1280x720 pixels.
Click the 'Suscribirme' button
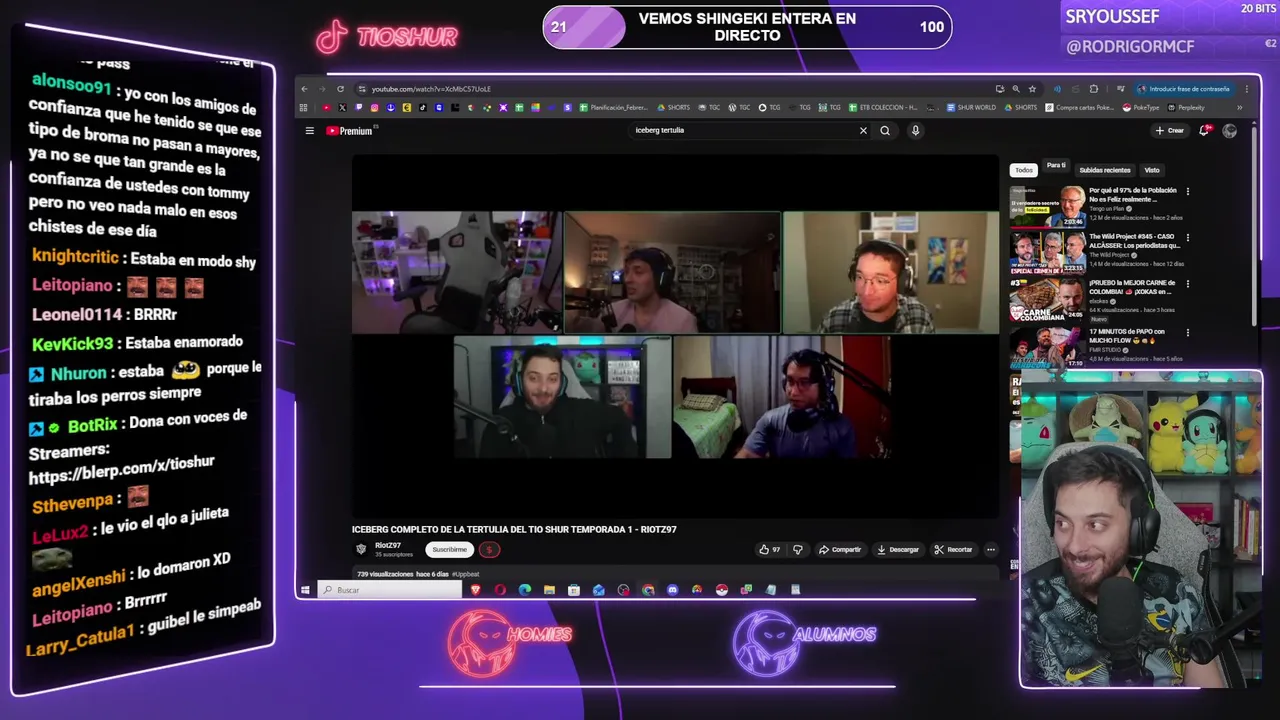coord(449,550)
